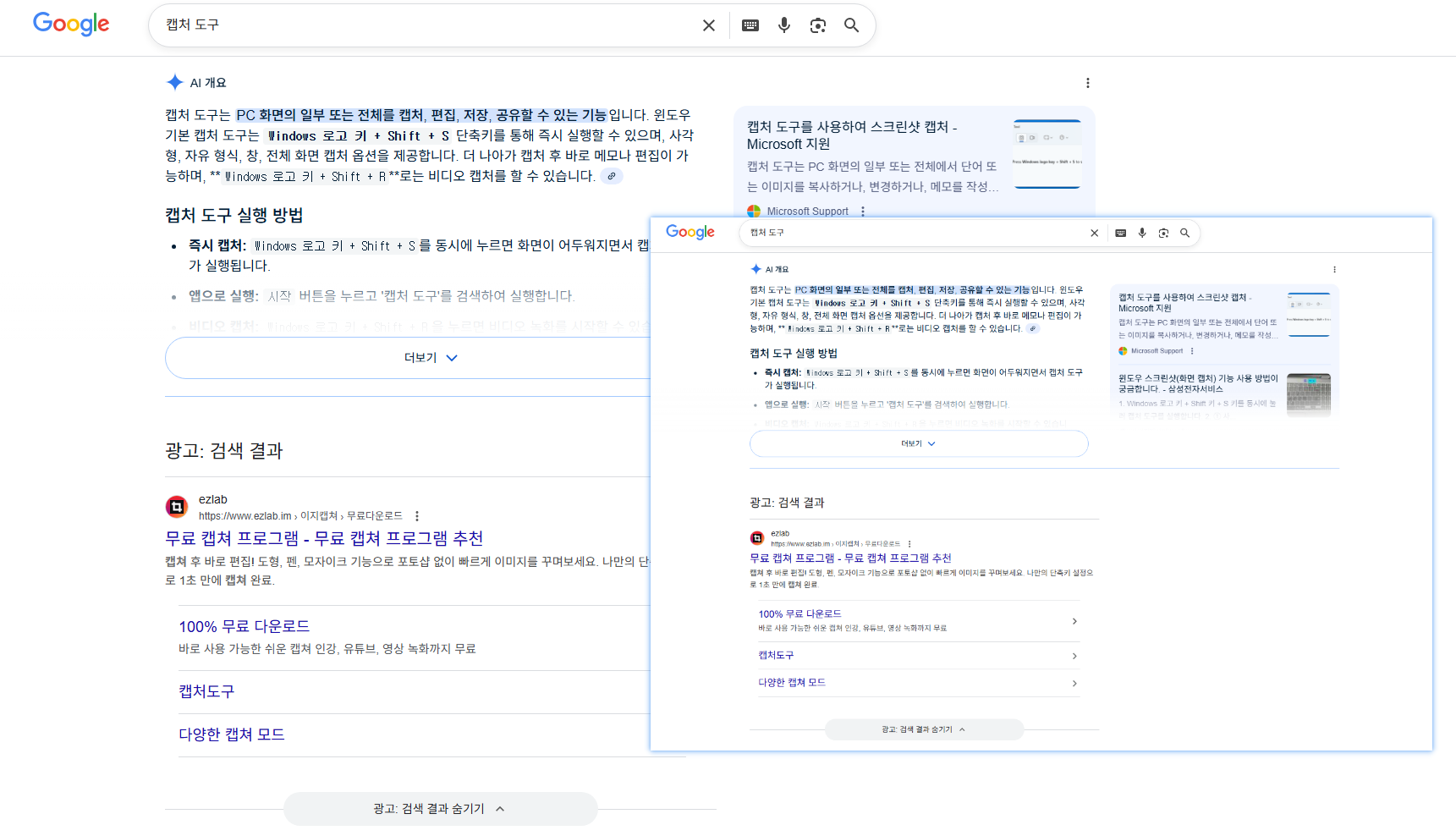Image resolution: width=1456 pixels, height=836 pixels.
Task: Click microphone icon in the inset preview
Action: (x=1142, y=233)
